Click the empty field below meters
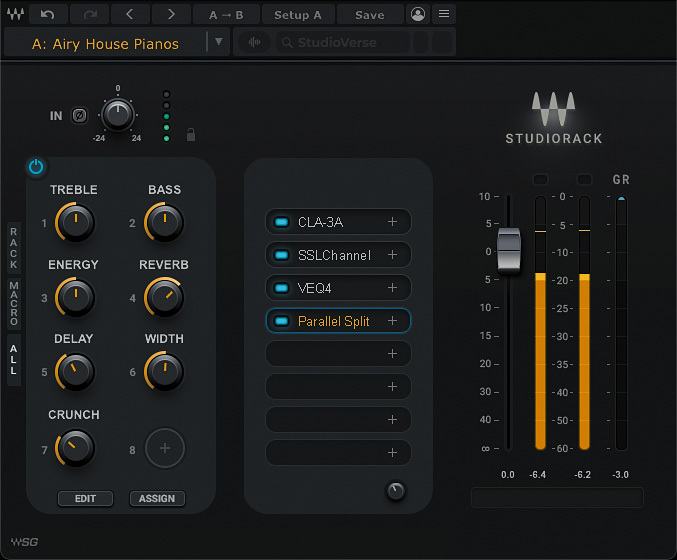The width and height of the screenshot is (677, 560). tap(557, 497)
